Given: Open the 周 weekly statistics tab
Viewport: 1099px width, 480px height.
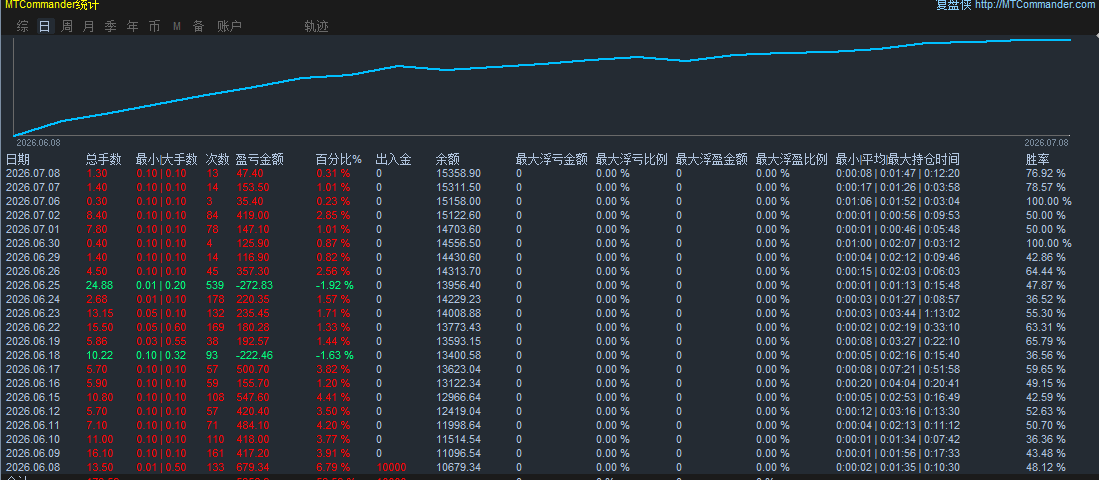Looking at the screenshot, I should 67,27.
